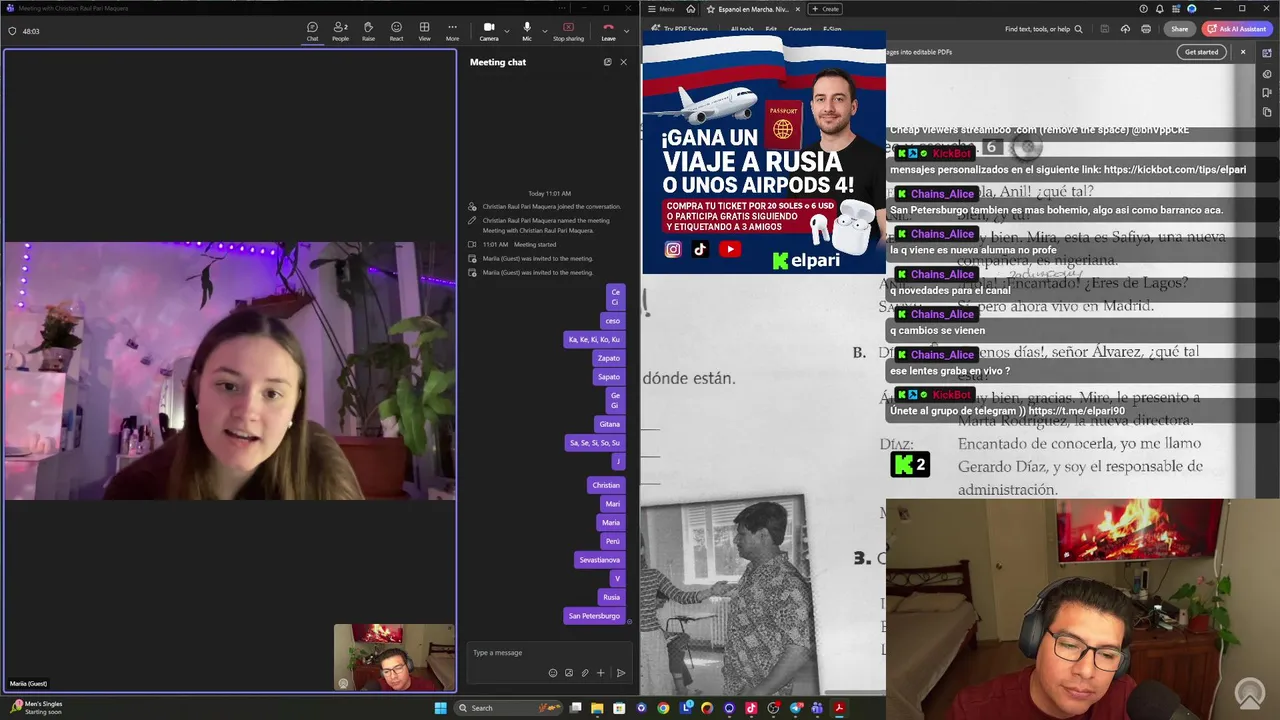The image size is (1280, 720).
Task: Open File Explorer from the taskbar
Action: (x=597, y=708)
